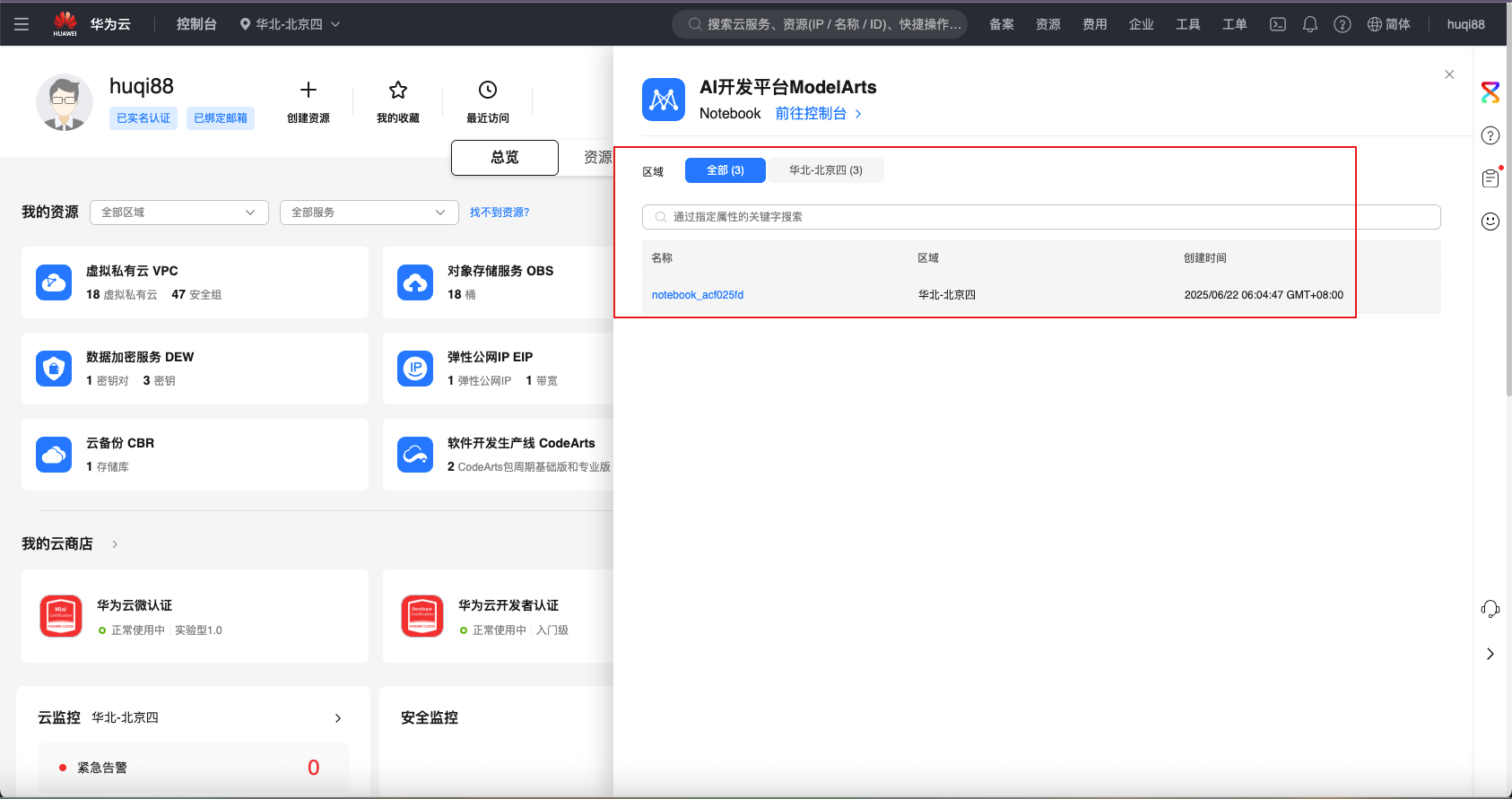This screenshot has height=799, width=1512.
Task: Click 18 虚拟私有云 count
Action: click(x=121, y=295)
